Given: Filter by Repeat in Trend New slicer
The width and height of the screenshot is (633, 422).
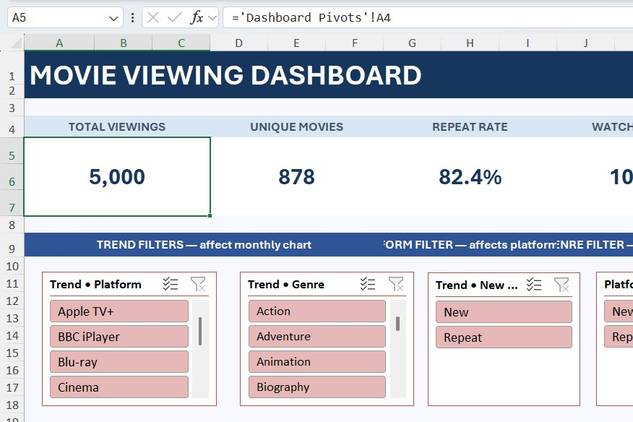Looking at the screenshot, I should 504,337.
